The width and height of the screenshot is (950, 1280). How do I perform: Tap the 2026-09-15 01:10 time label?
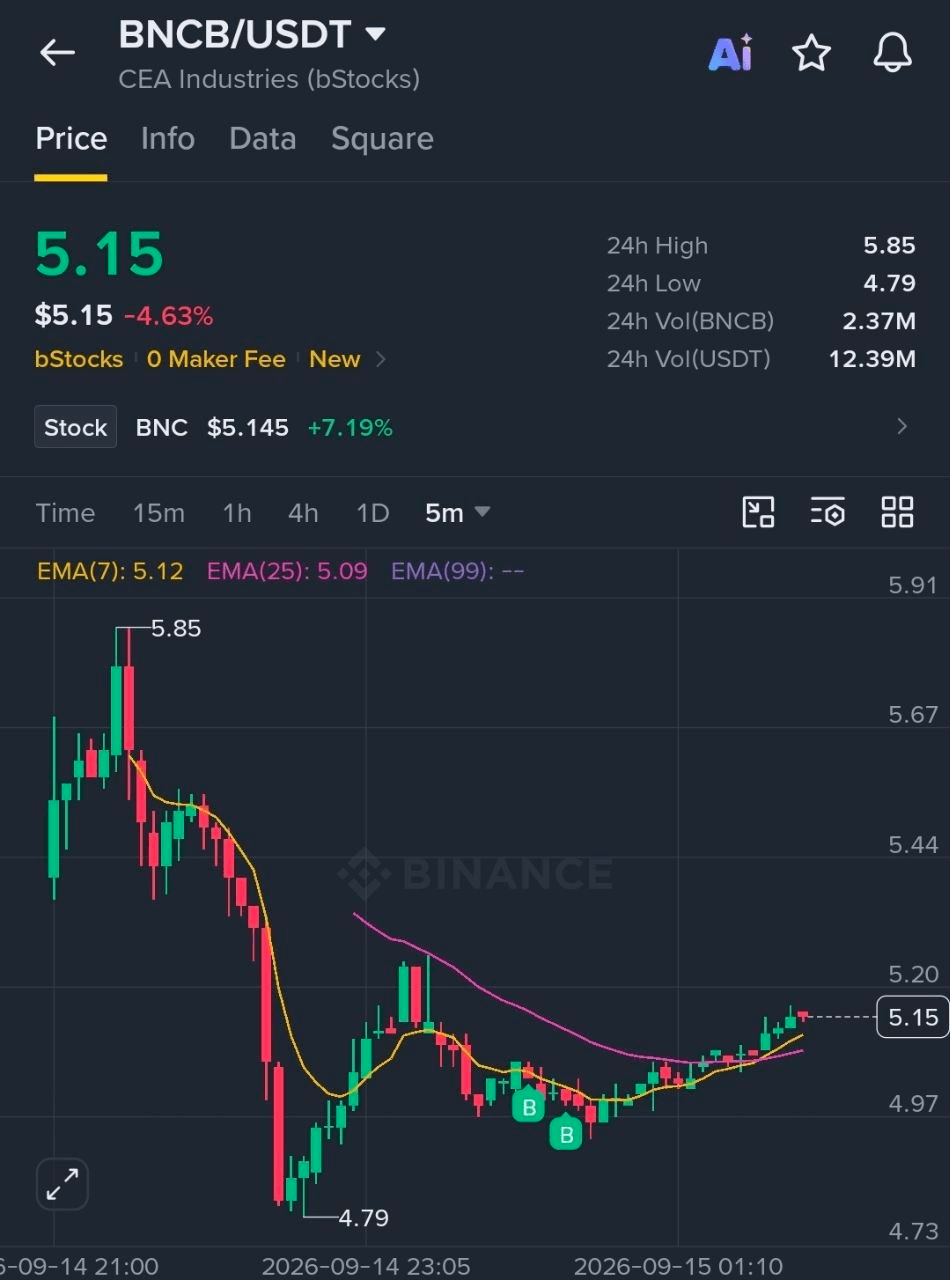[x=678, y=1267]
